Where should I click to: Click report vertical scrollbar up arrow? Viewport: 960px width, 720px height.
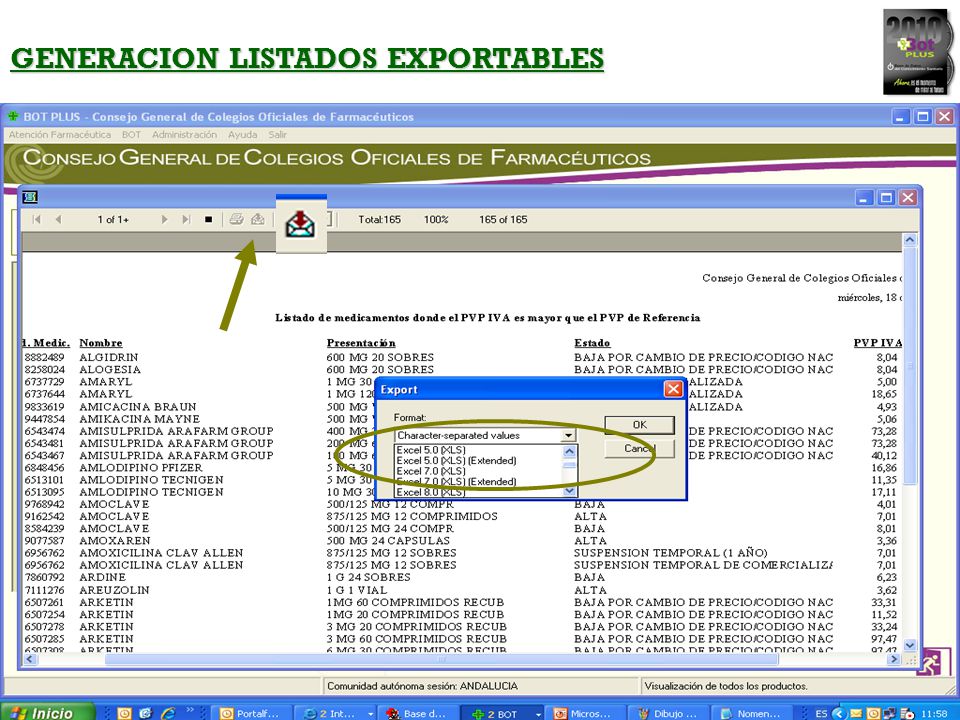[910, 240]
